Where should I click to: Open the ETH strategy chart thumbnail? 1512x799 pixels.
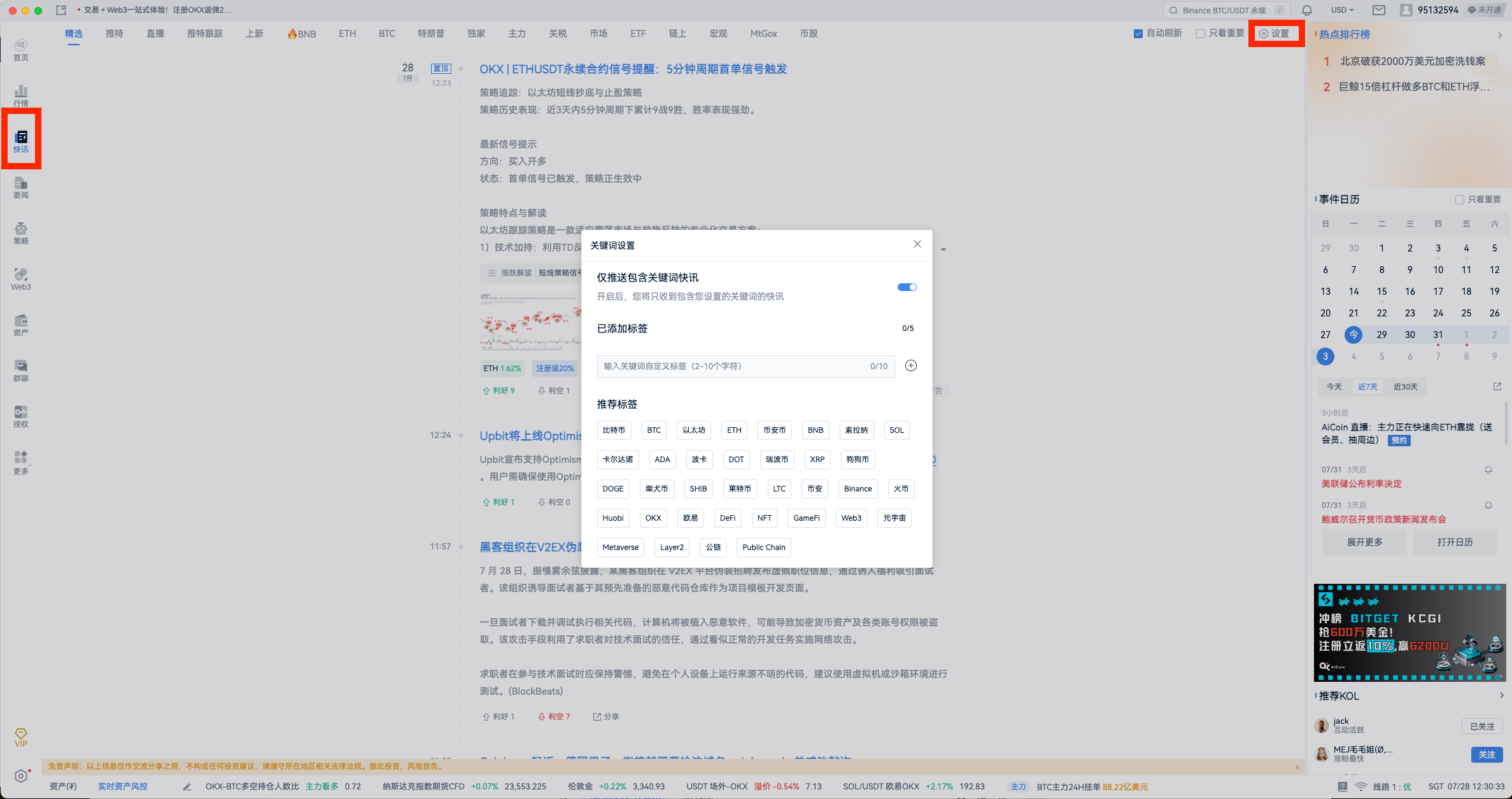[530, 322]
